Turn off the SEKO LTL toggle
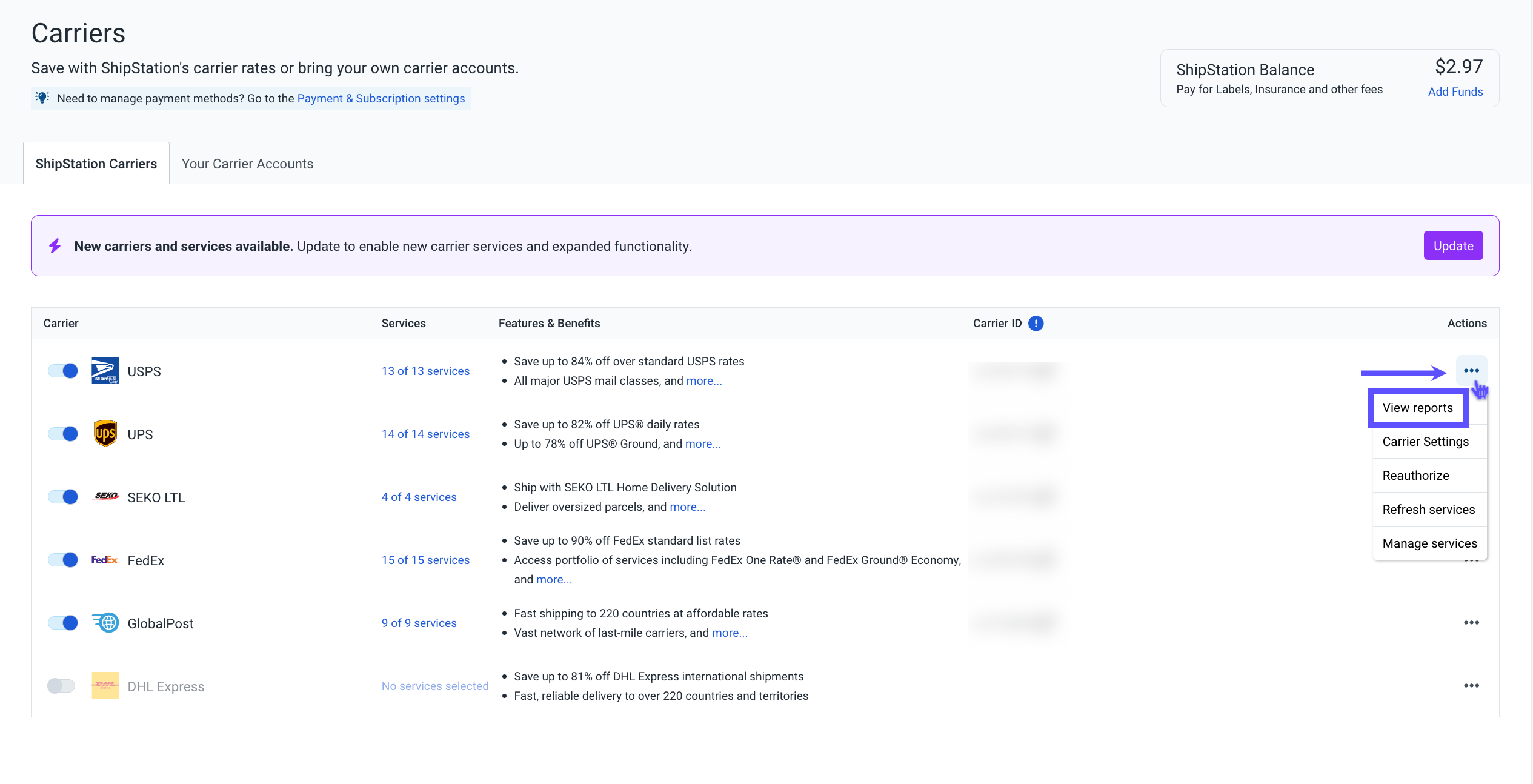Screen dimensions: 1533x784 click(63, 497)
